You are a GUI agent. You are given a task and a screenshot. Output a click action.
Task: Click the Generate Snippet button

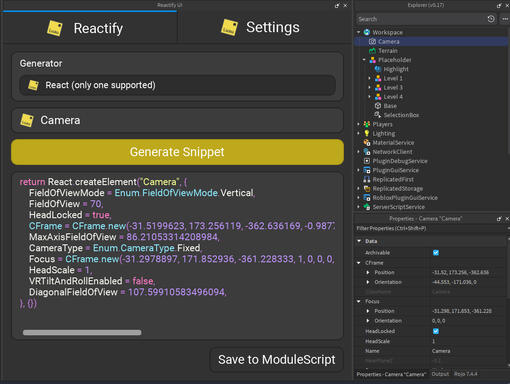click(x=177, y=152)
